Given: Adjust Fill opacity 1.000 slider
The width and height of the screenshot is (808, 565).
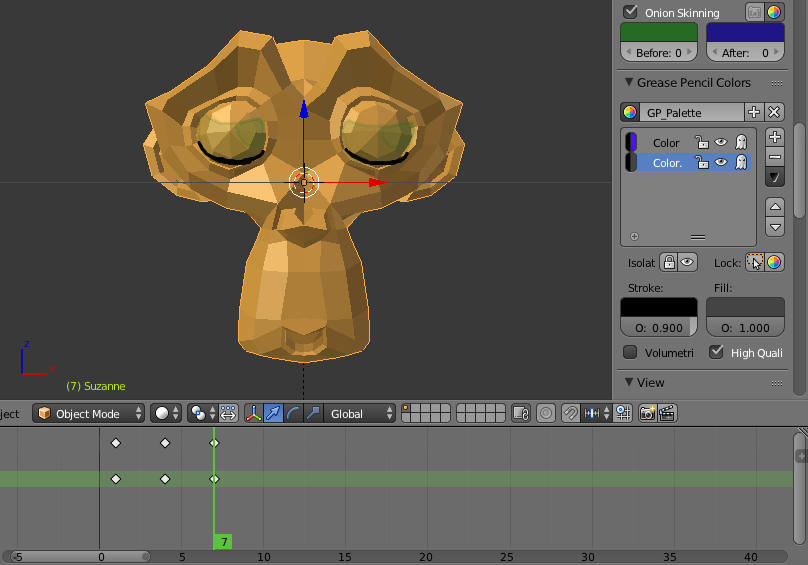Looking at the screenshot, I should coord(745,328).
